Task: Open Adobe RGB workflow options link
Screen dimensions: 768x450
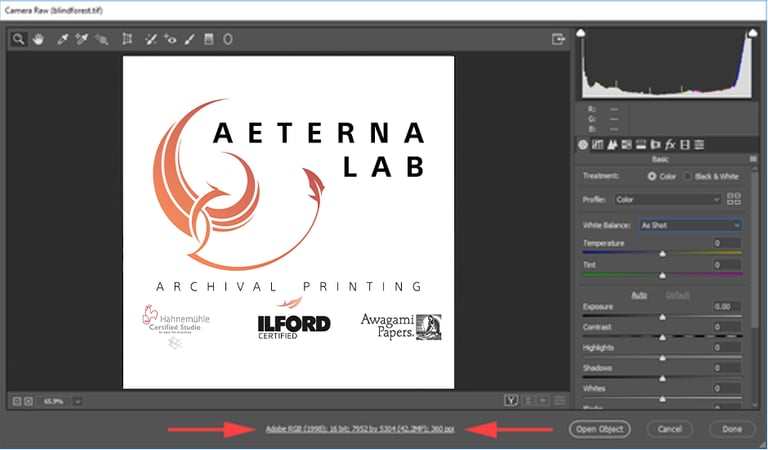Action: coord(360,429)
